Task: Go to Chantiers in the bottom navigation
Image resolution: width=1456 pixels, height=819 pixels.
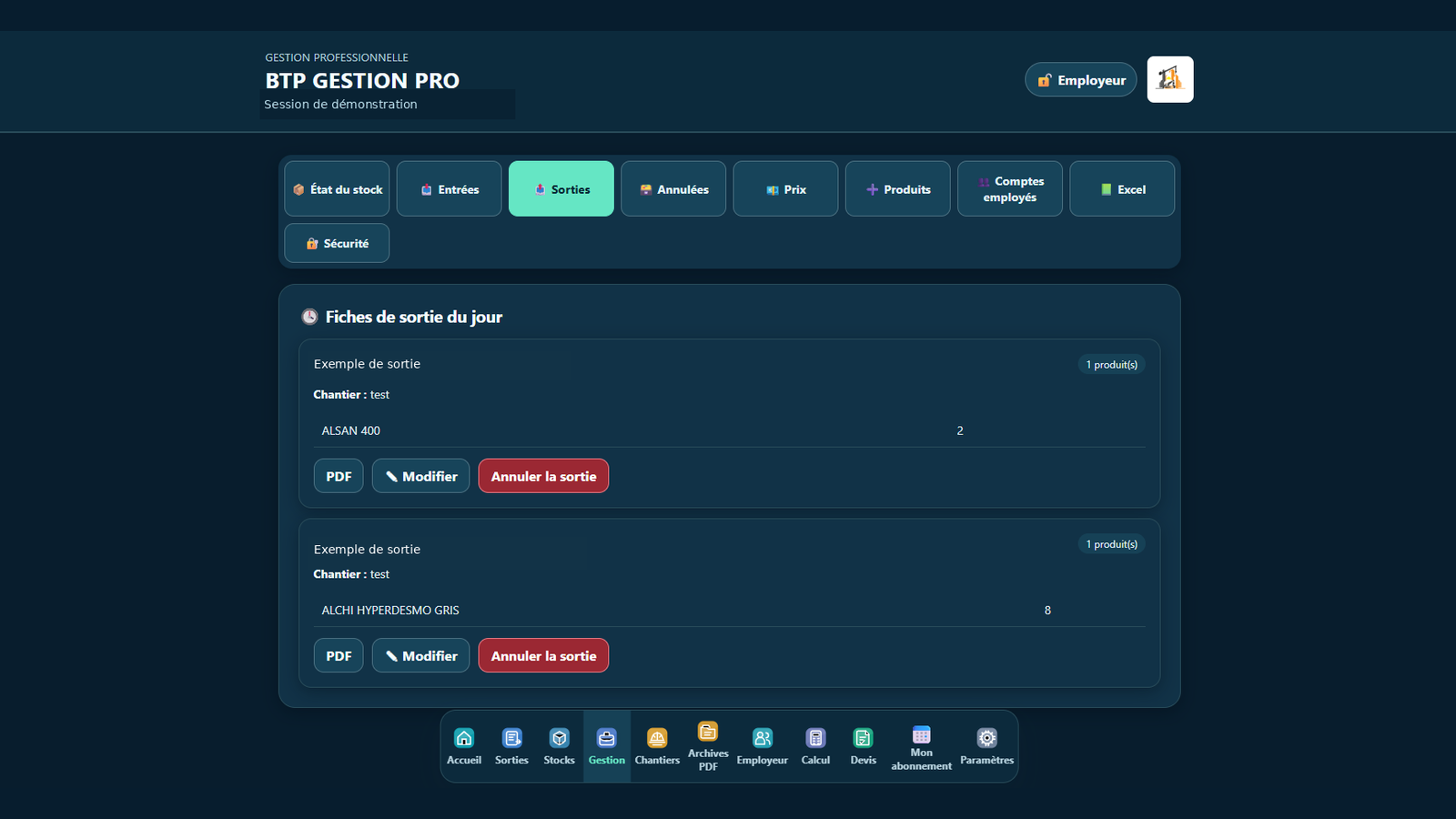Action: [657, 746]
